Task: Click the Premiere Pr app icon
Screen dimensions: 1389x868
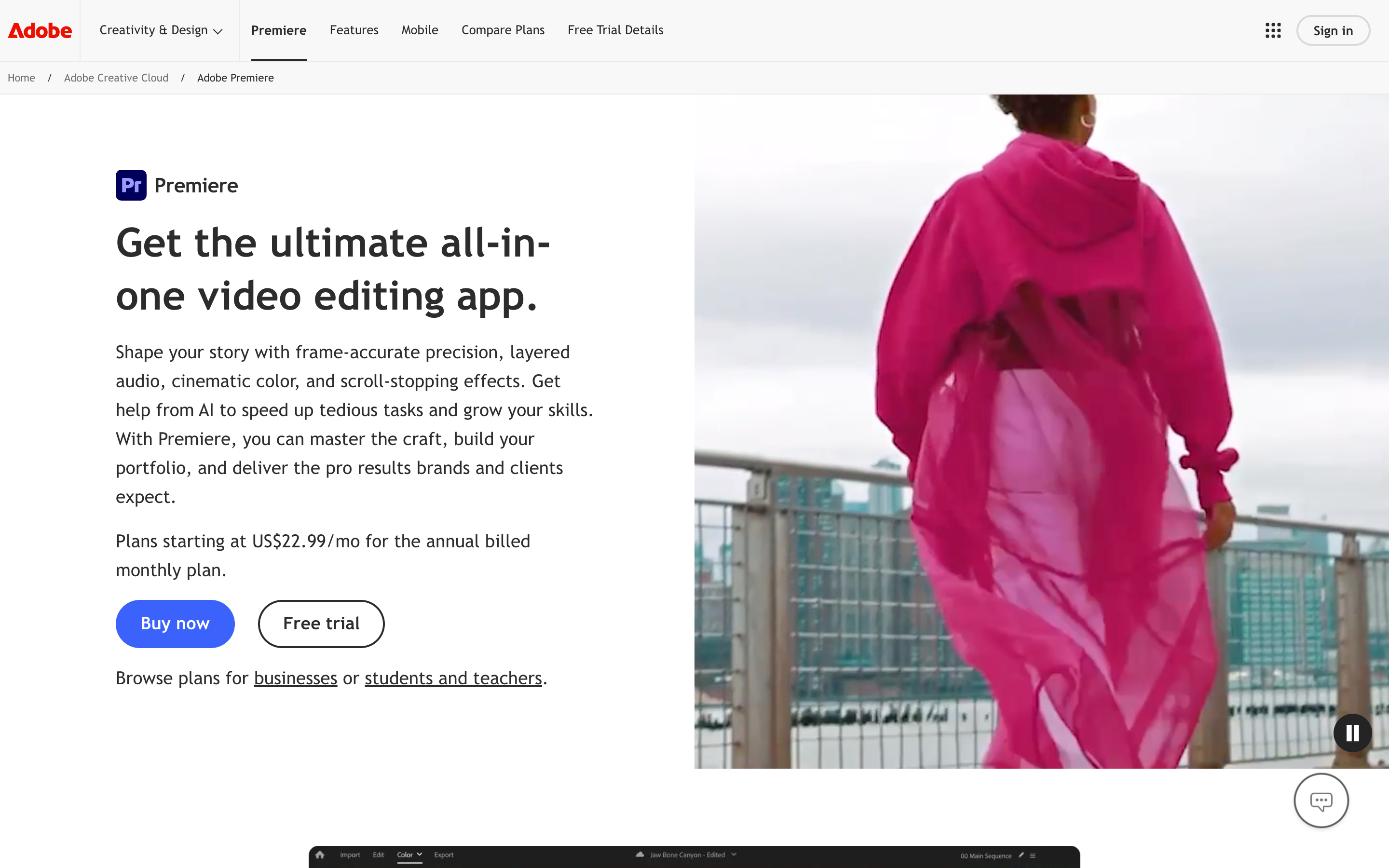Action: 131,185
